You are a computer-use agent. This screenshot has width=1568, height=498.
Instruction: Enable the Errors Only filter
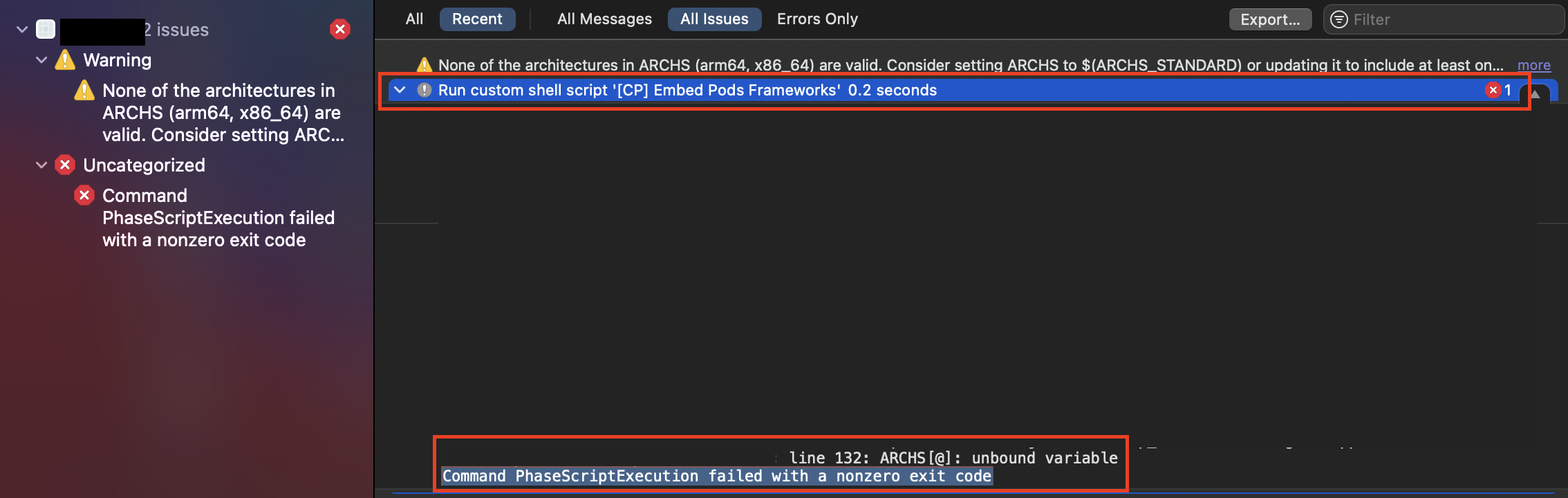[816, 19]
